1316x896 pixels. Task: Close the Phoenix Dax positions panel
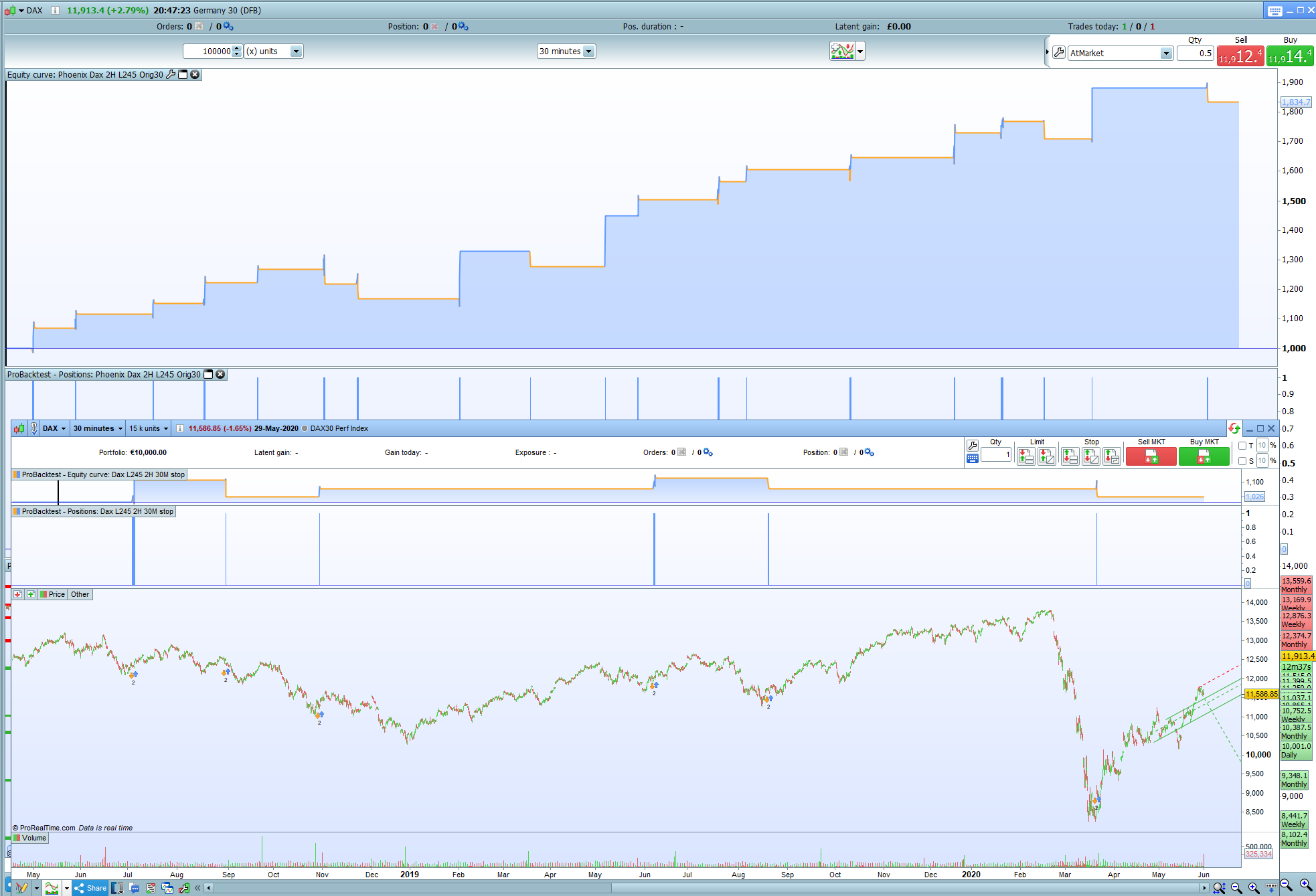[x=220, y=374]
